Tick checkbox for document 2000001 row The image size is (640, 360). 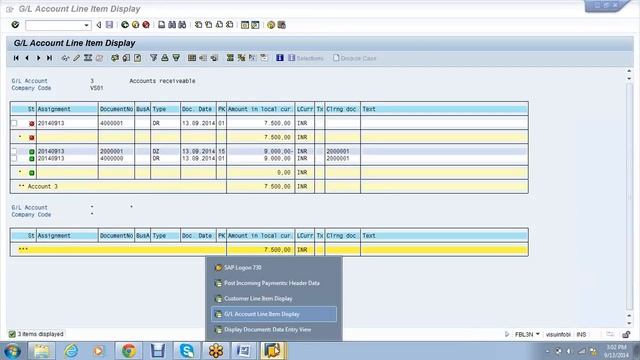point(14,151)
